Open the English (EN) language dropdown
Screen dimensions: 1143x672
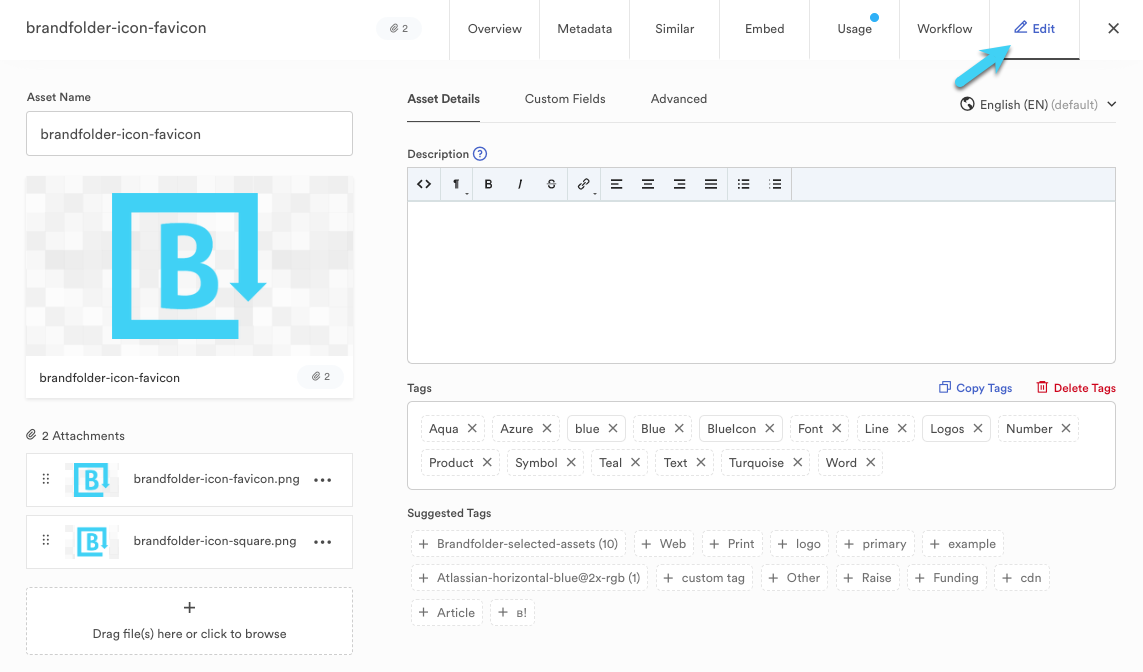1038,104
